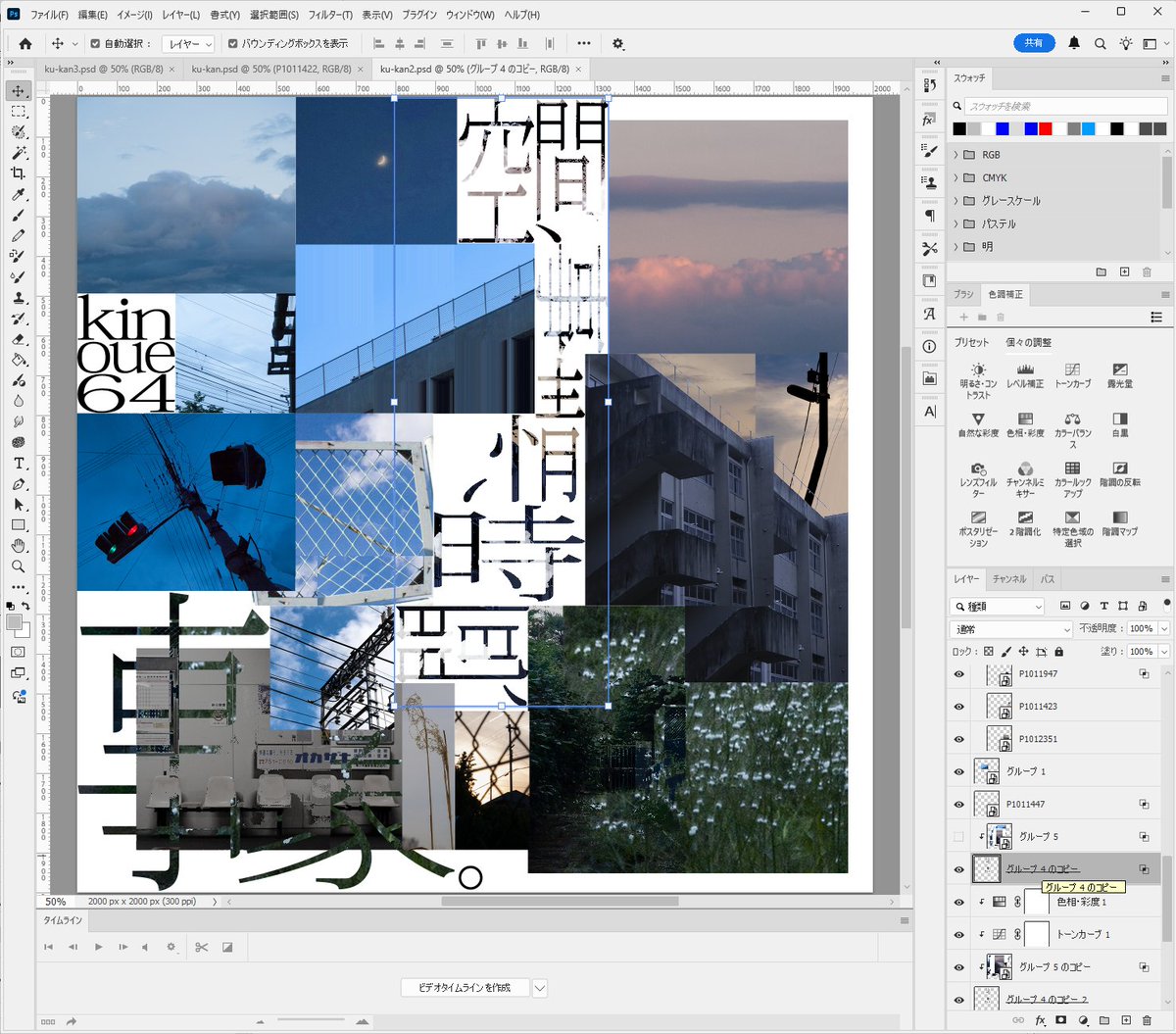Create new layer via Layers footer plus icon
This screenshot has height=1034, width=1176.
tap(1125, 1020)
